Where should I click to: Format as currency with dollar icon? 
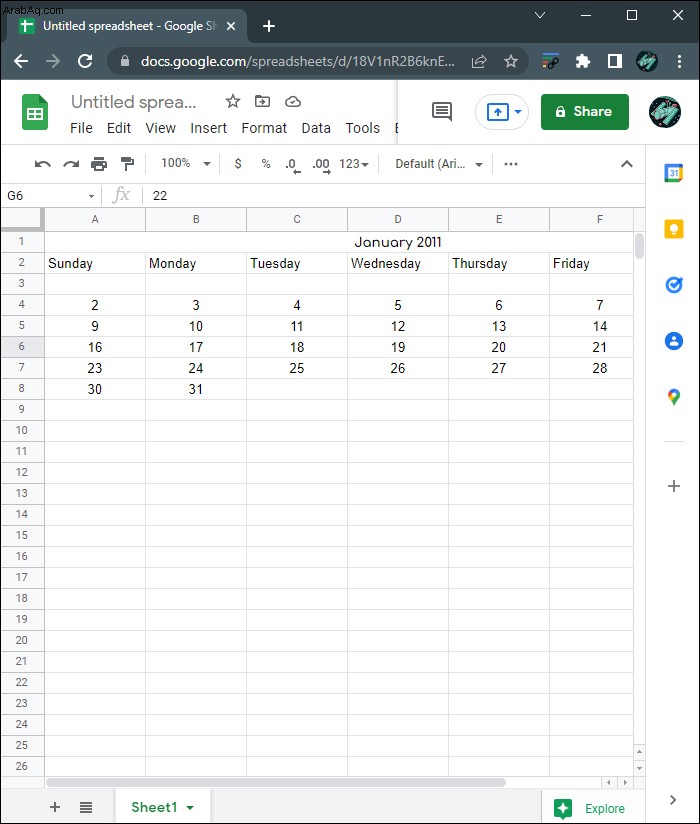238,164
